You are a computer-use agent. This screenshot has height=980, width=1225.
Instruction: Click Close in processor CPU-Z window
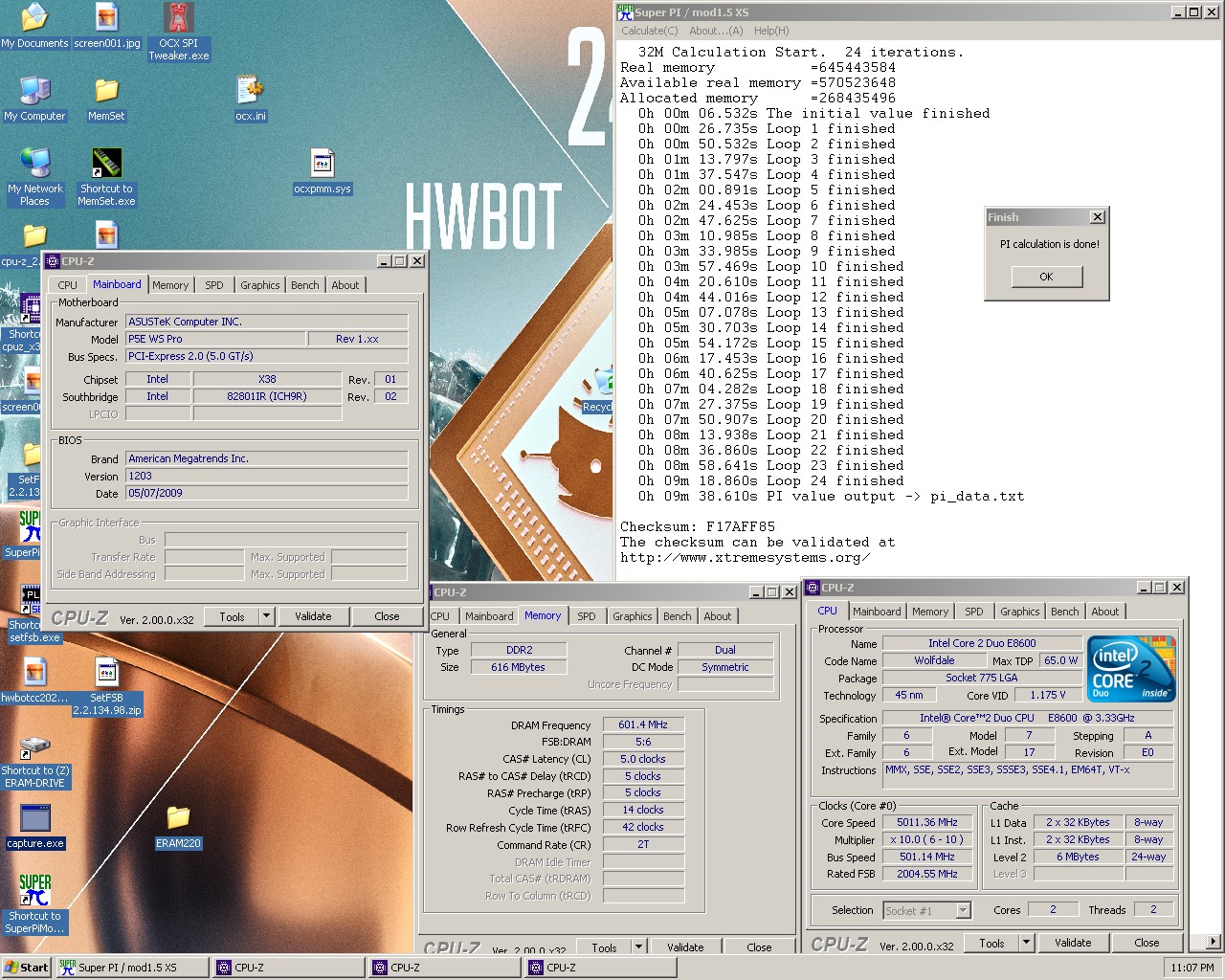tap(1147, 943)
